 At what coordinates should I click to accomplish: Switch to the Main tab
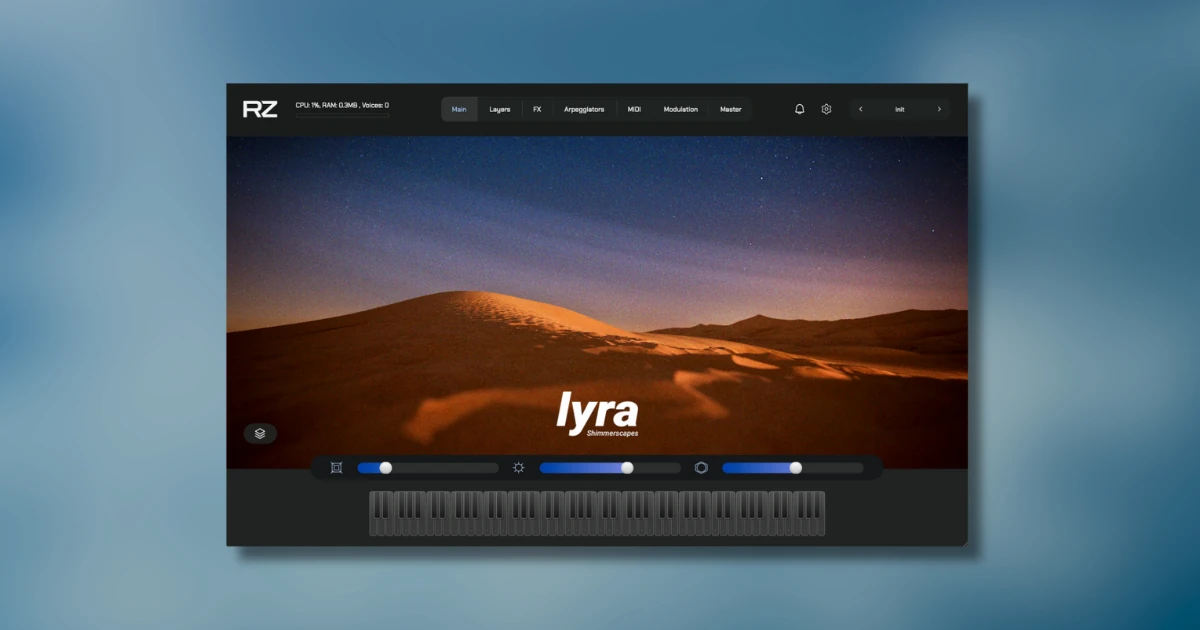459,109
